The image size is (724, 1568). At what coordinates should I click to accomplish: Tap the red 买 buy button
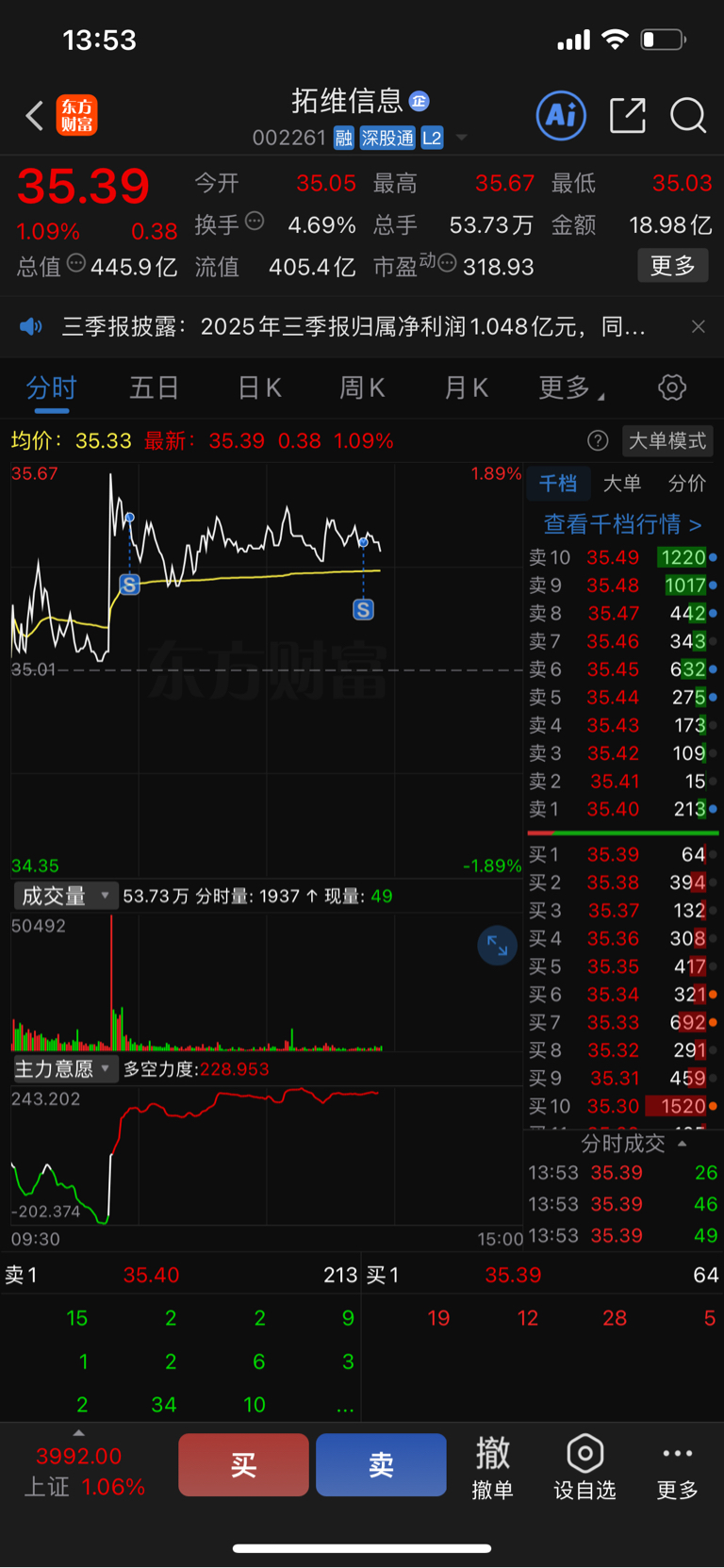tap(243, 1464)
